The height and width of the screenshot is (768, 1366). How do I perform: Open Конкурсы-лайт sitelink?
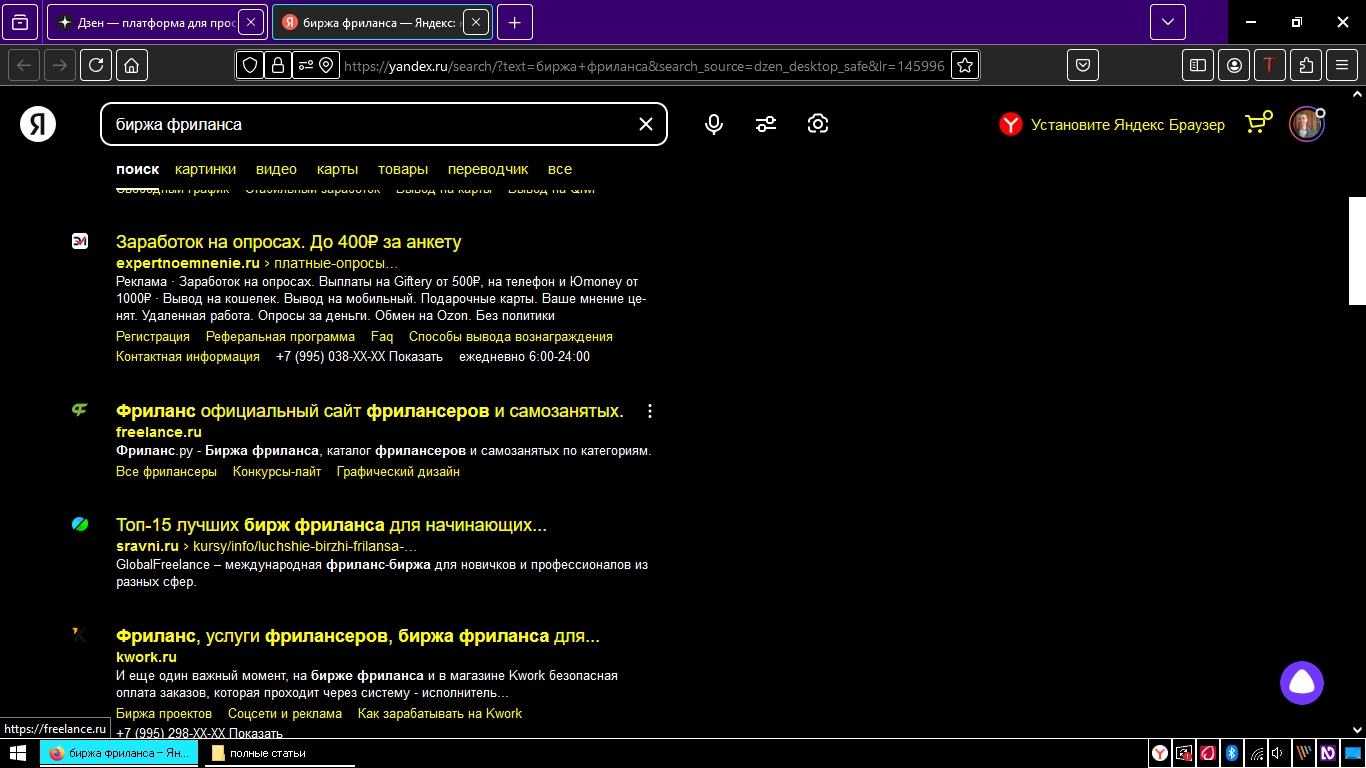277,472
